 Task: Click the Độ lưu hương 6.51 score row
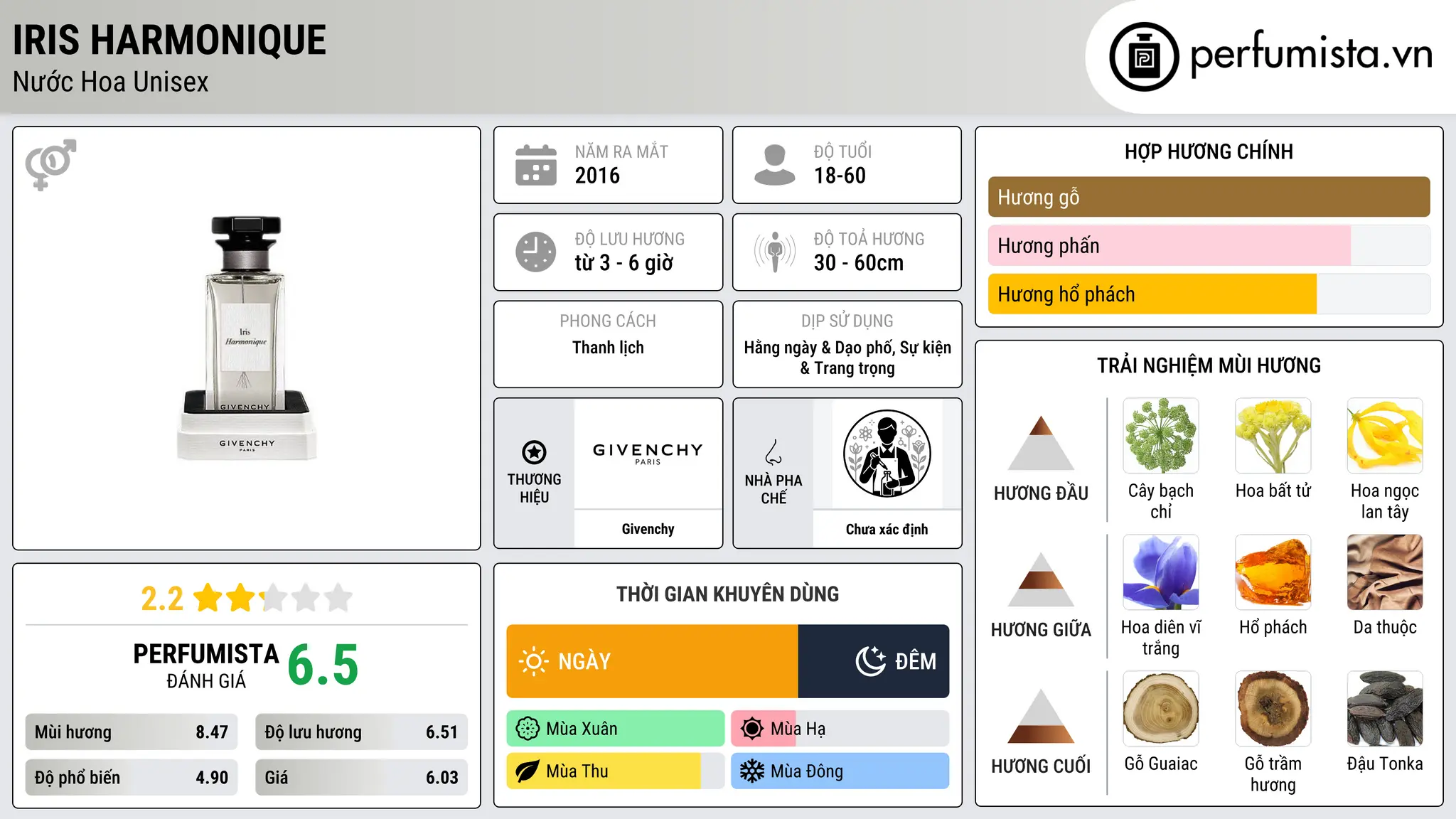pos(362,732)
